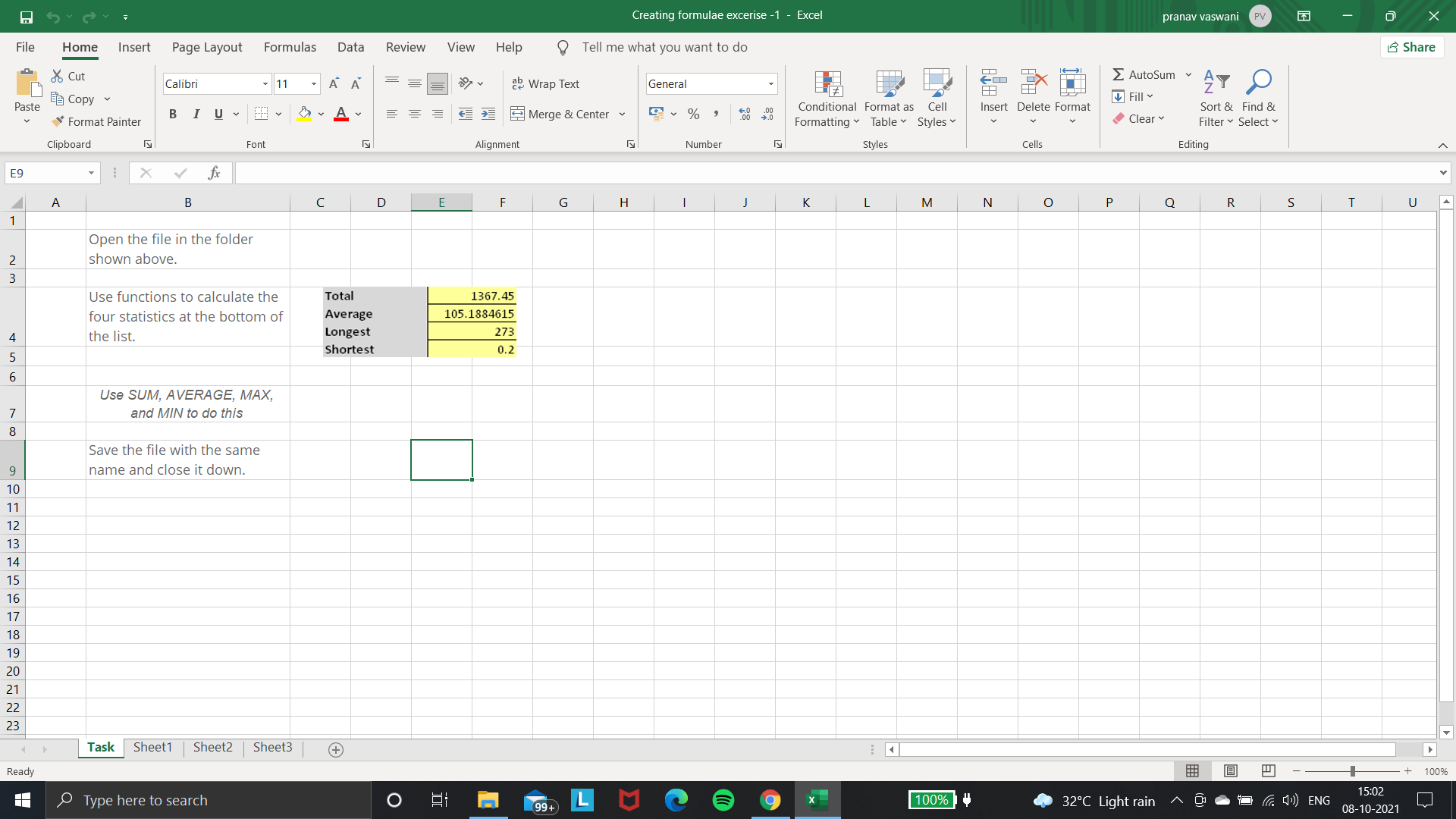Viewport: 1456px width, 819px height.
Task: Expand the Name Box dropdown arrow
Action: click(x=91, y=173)
